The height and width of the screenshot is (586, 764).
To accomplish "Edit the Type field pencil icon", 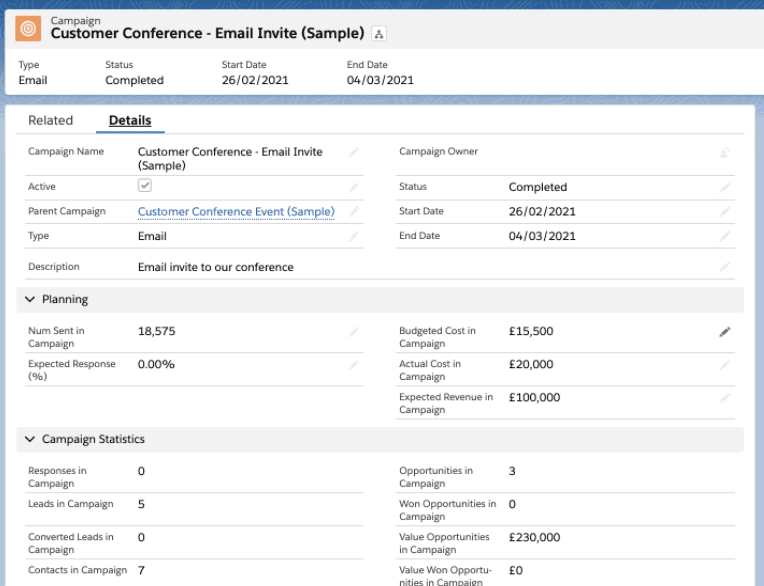I will [353, 237].
